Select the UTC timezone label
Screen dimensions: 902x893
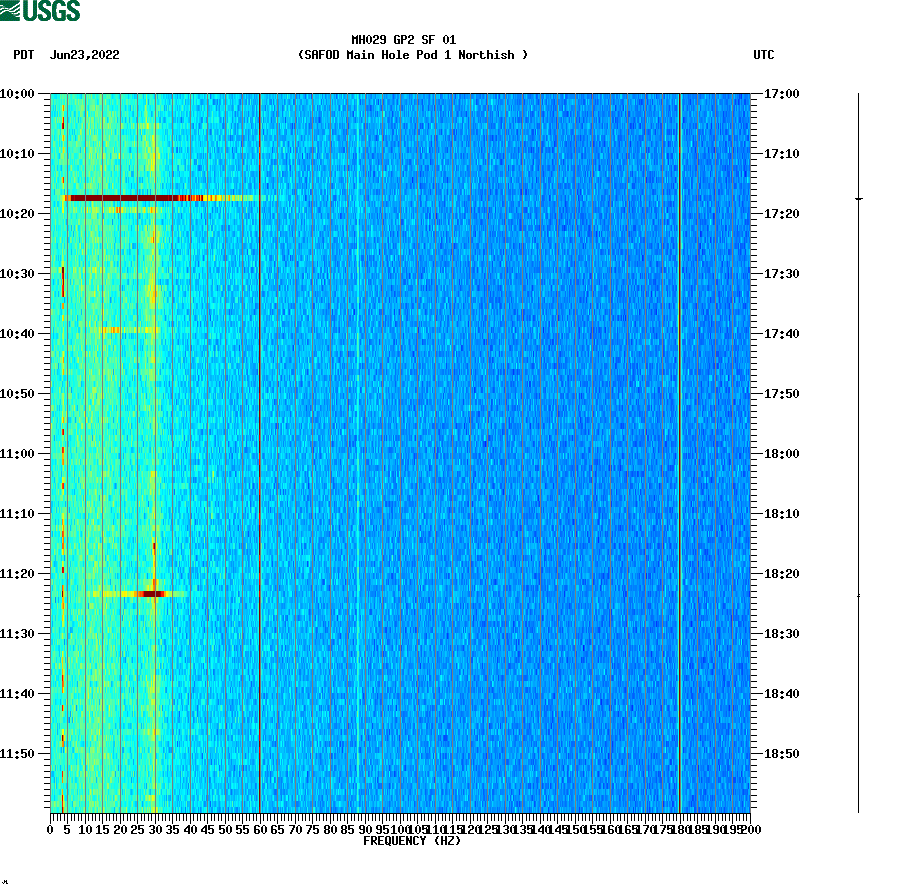766,56
